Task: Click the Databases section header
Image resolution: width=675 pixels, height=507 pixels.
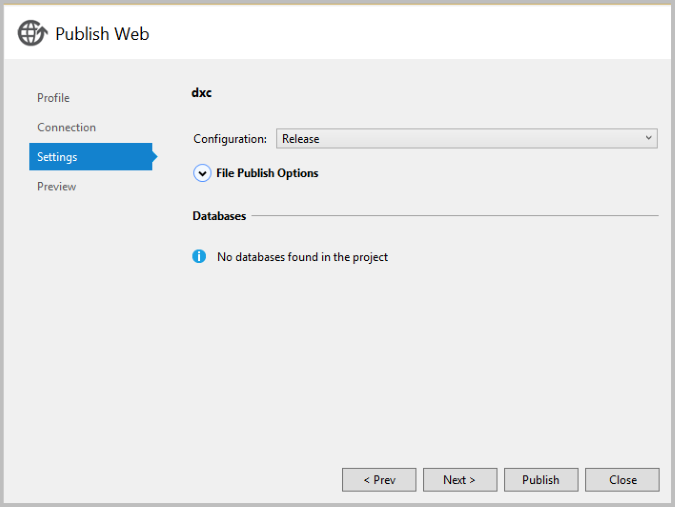Action: click(x=219, y=216)
